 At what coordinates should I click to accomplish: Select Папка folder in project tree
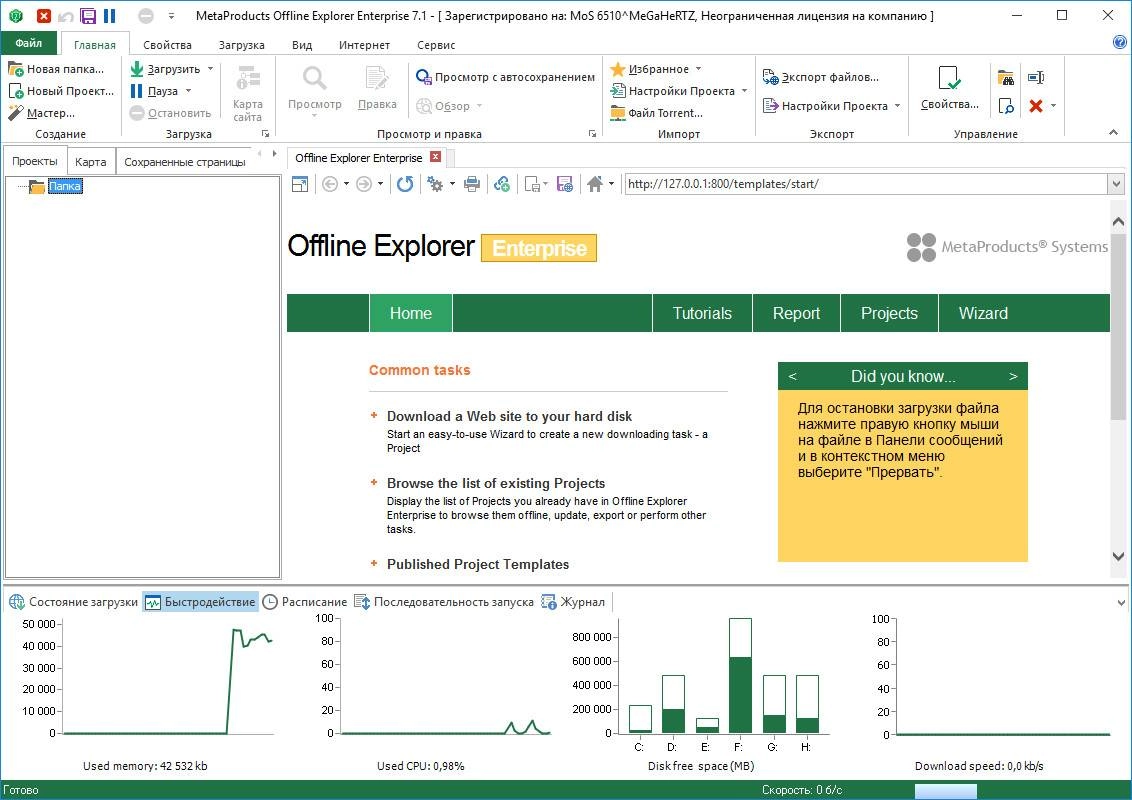pyautogui.click(x=65, y=186)
